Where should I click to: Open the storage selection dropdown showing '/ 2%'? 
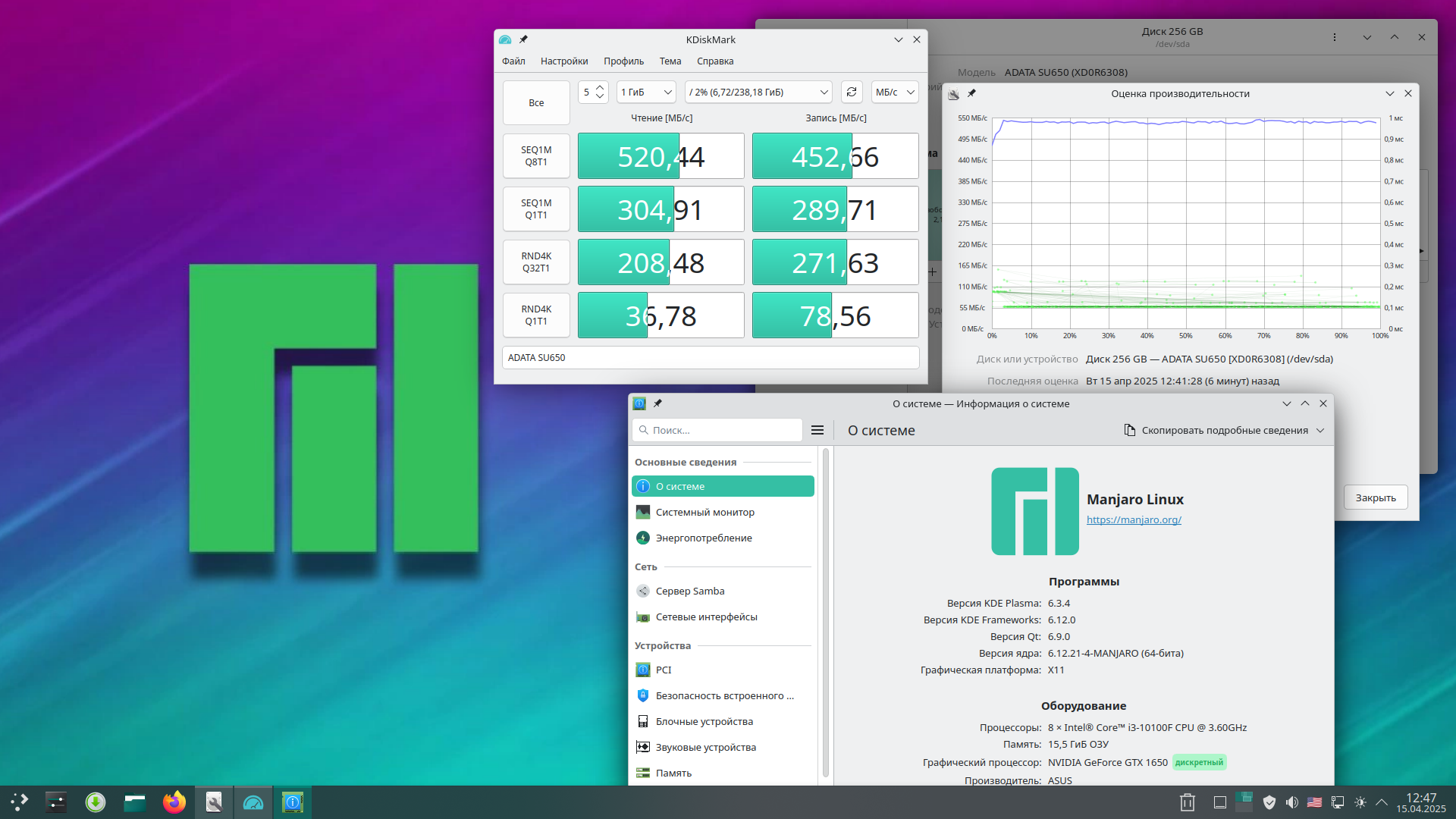pos(758,92)
